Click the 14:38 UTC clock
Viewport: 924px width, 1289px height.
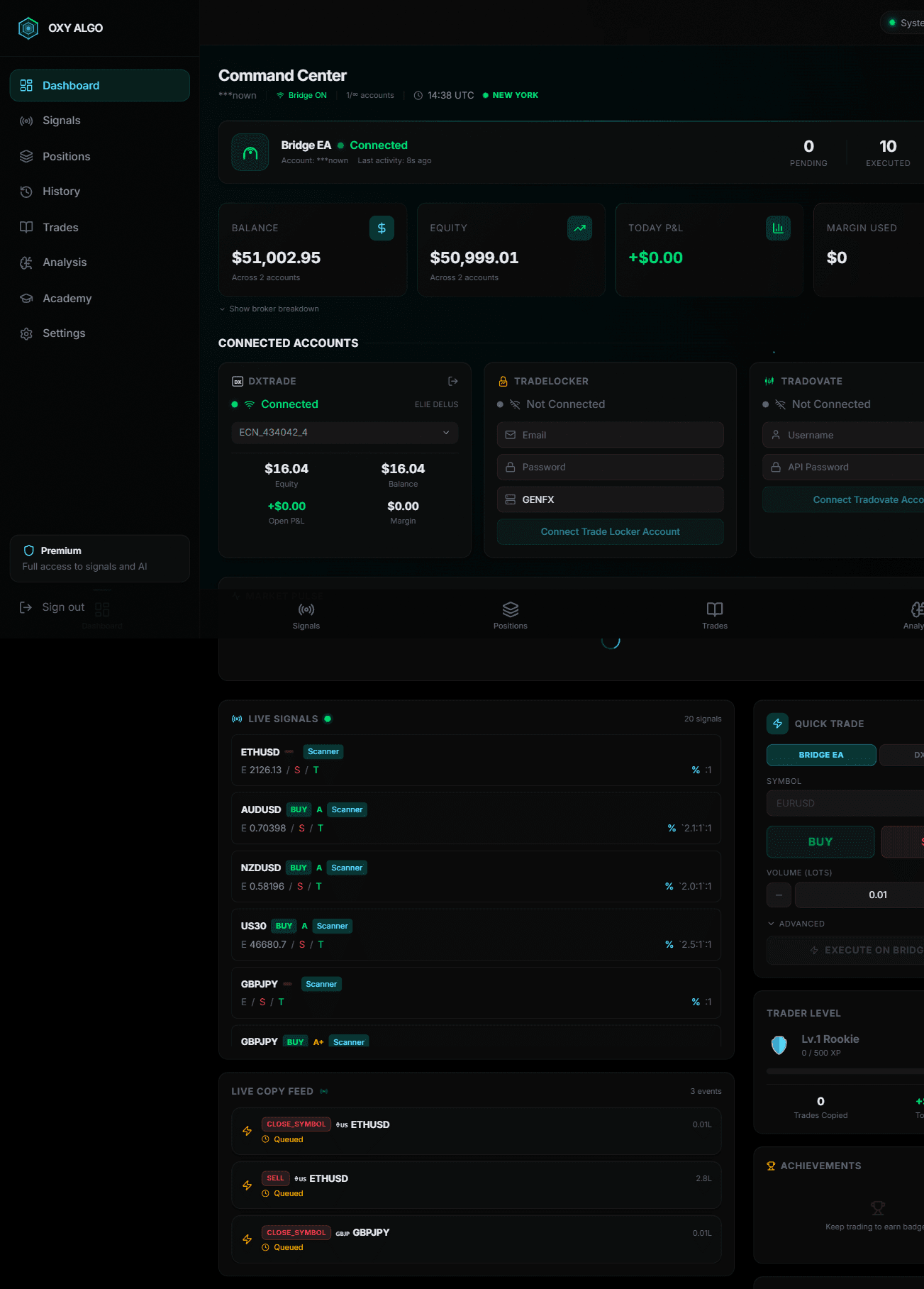[444, 95]
